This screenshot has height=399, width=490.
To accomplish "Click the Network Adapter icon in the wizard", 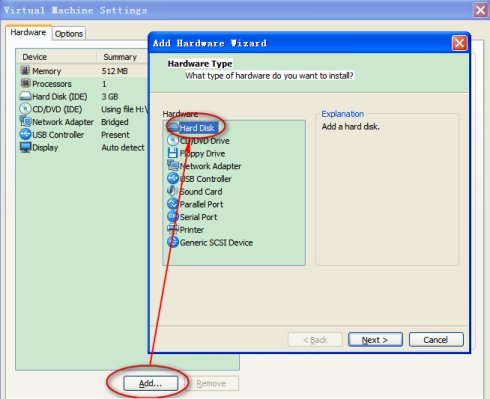I will [x=173, y=165].
